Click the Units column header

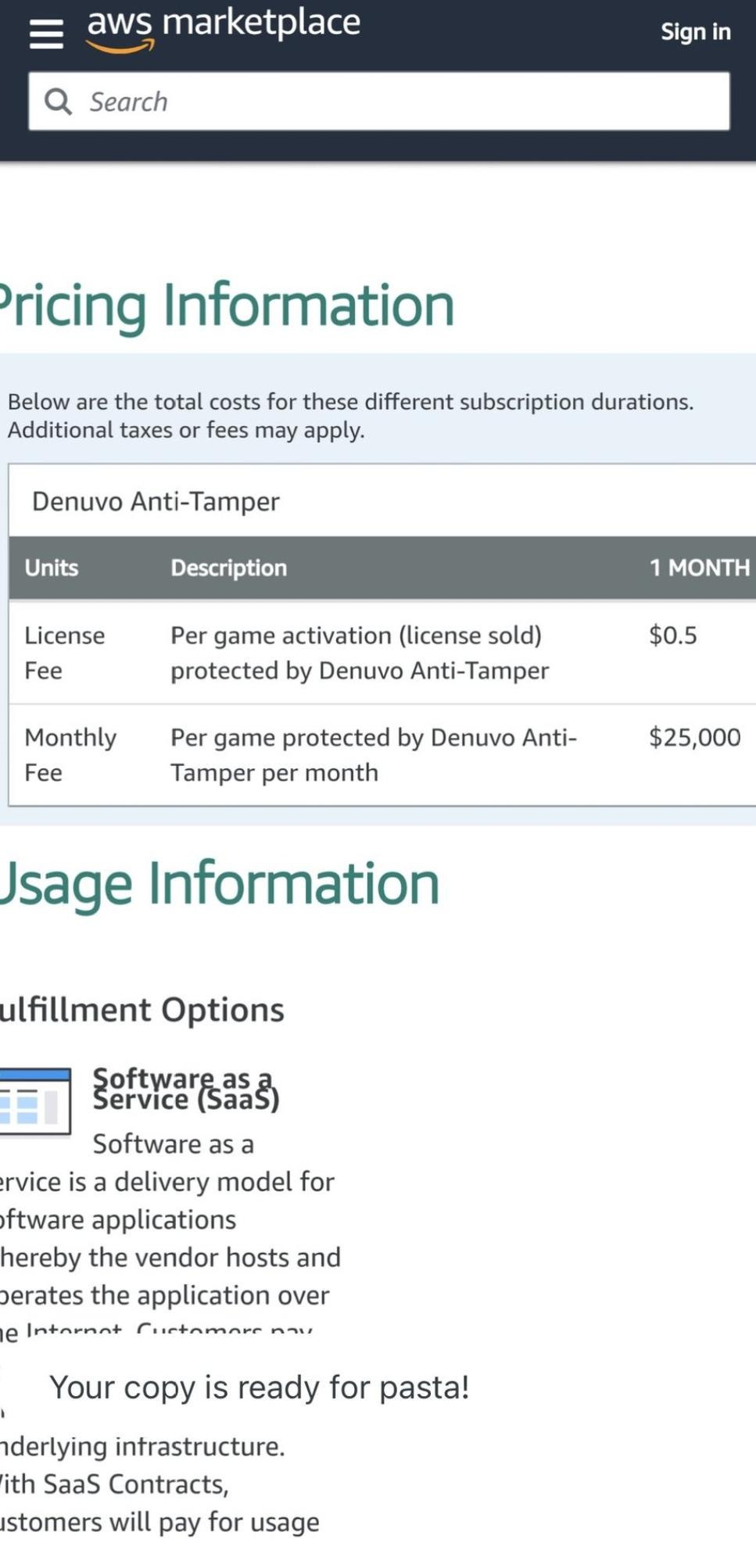coord(52,567)
